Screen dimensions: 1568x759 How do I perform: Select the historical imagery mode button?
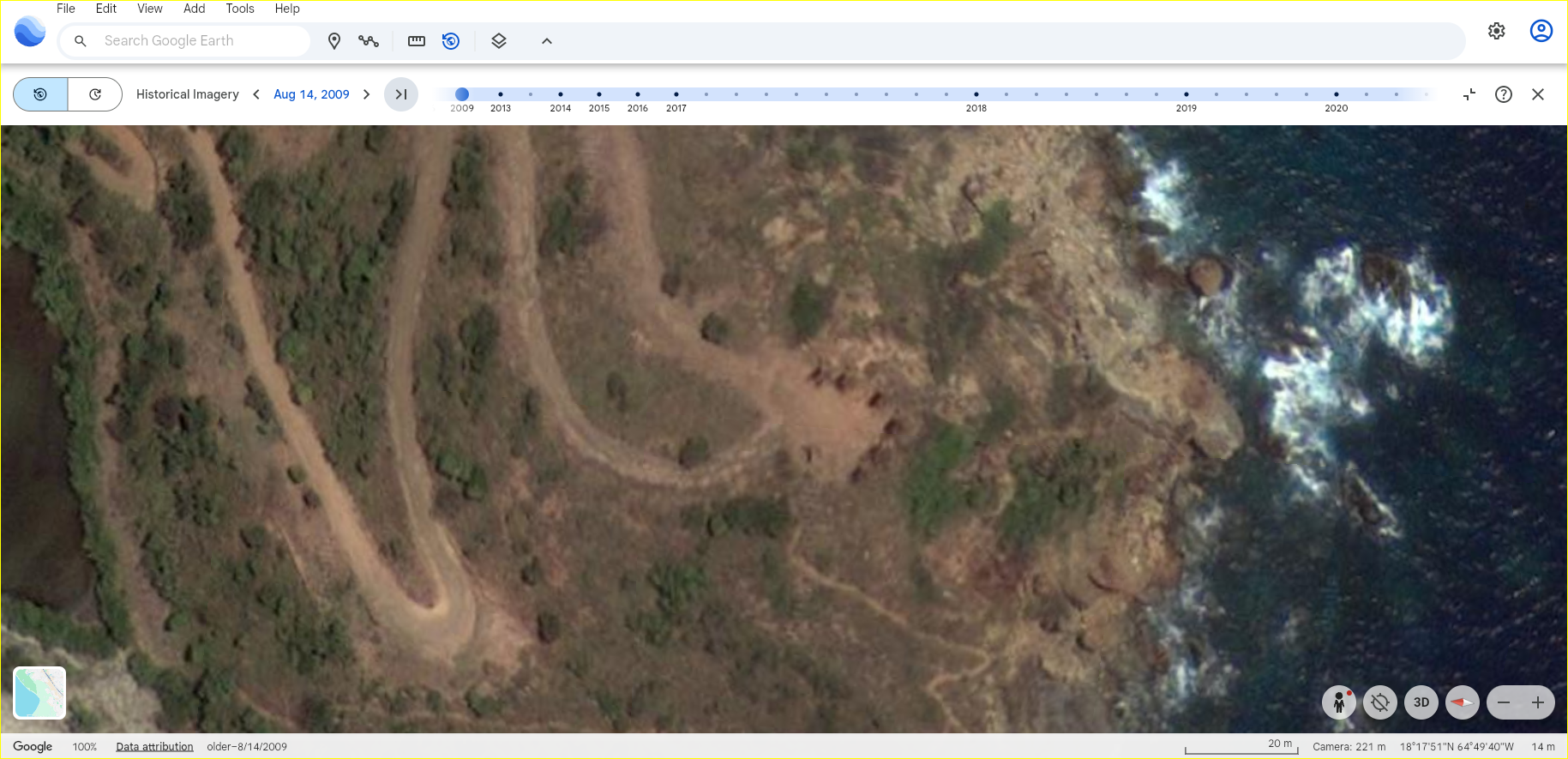40,94
